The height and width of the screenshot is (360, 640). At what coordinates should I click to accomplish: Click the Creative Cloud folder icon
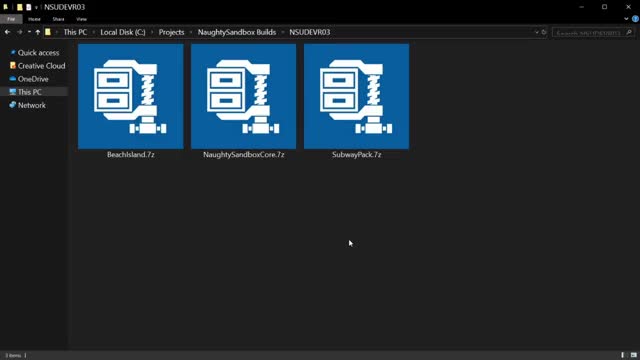pos(13,65)
